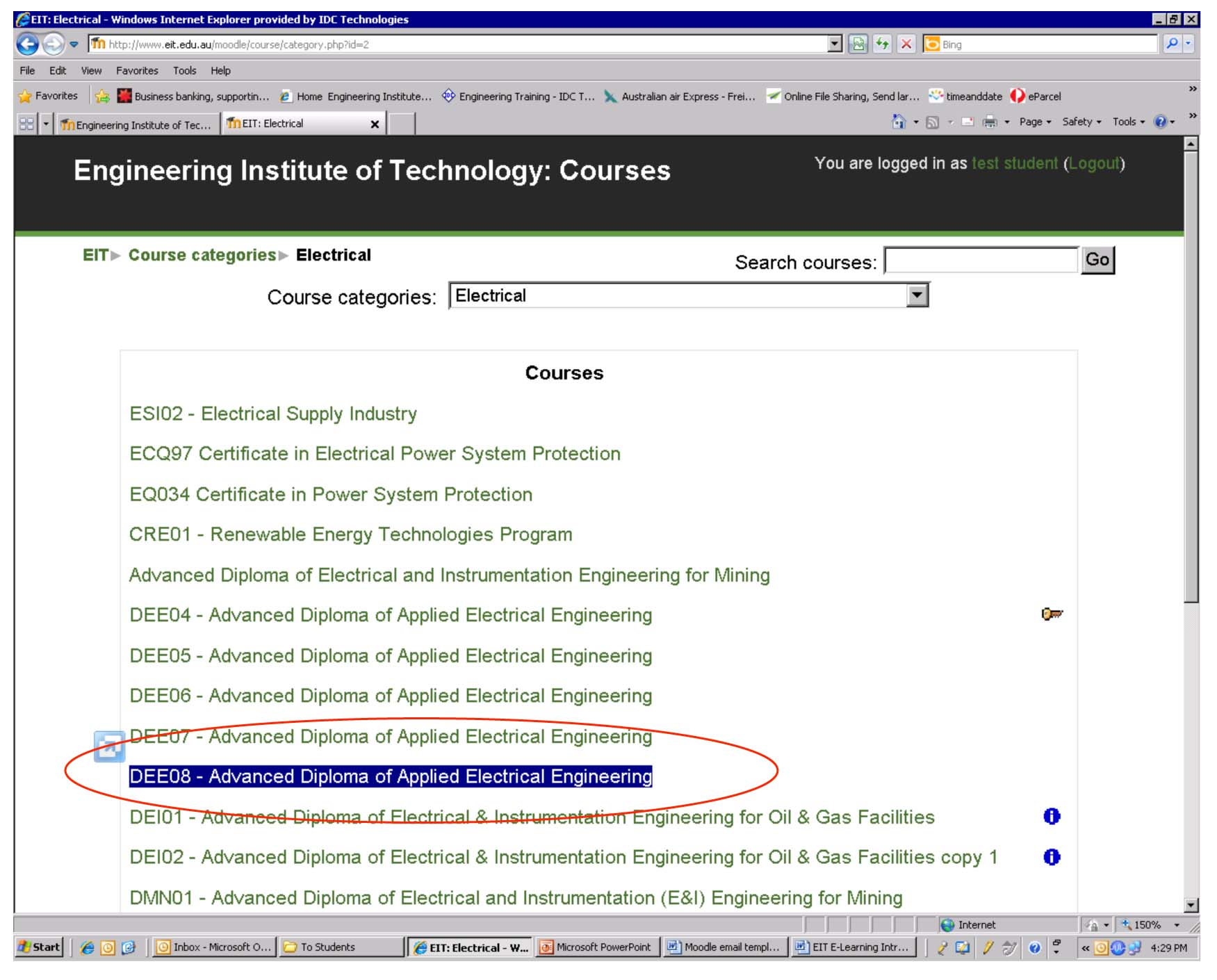Viewport: 1217px width, 980px height.
Task: Open the search provider dropdown arrow
Action: [1188, 44]
